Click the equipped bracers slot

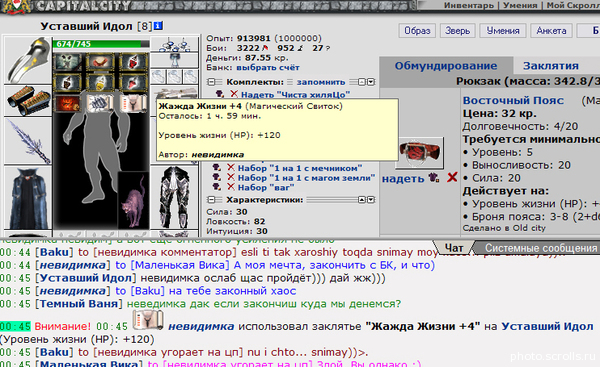pyautogui.click(x=28, y=101)
